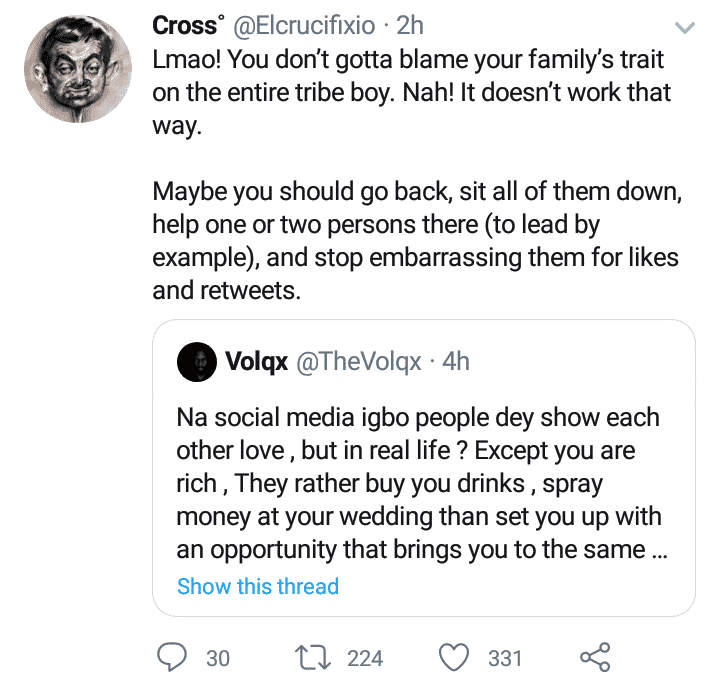Like the tweet with the heart icon
Viewport: 720px width, 689px height.
(x=455, y=657)
